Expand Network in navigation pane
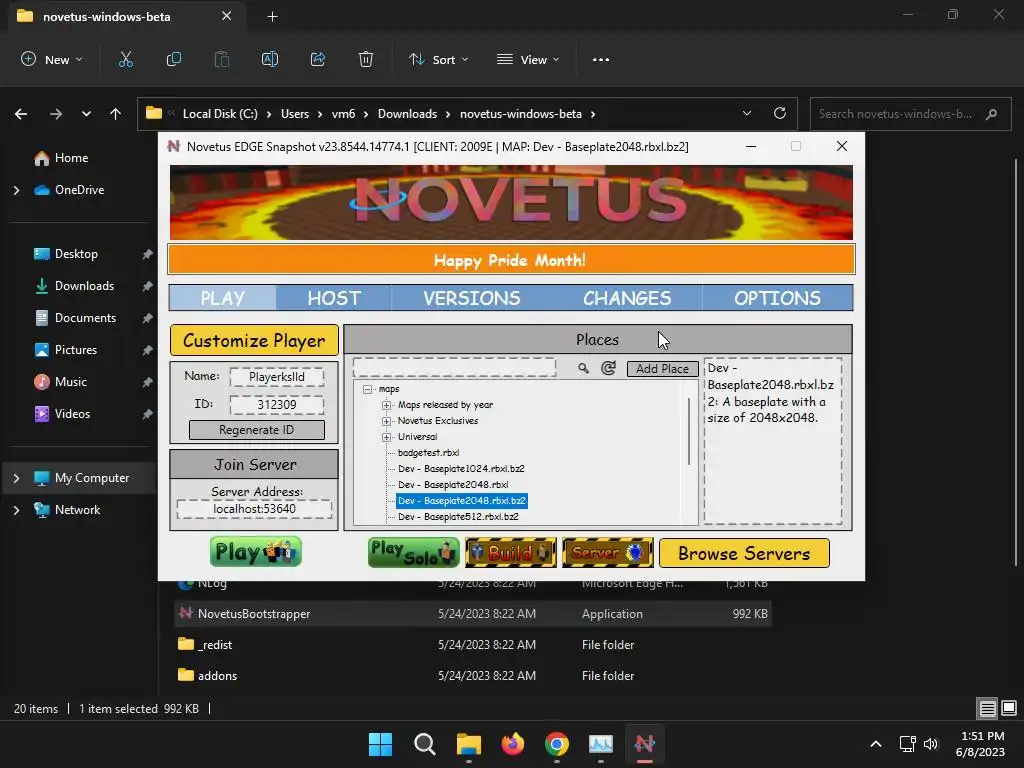The width and height of the screenshot is (1024, 768). [16, 510]
